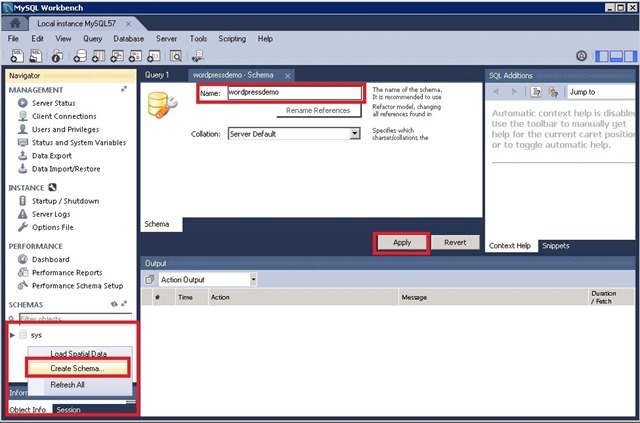This screenshot has width=640, height=423.
Task: Open Server Logs
Action: coord(51,214)
